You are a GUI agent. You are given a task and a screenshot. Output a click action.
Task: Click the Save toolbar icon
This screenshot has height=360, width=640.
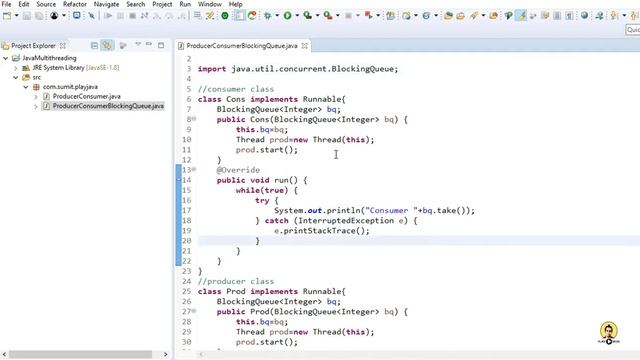(x=27, y=16)
